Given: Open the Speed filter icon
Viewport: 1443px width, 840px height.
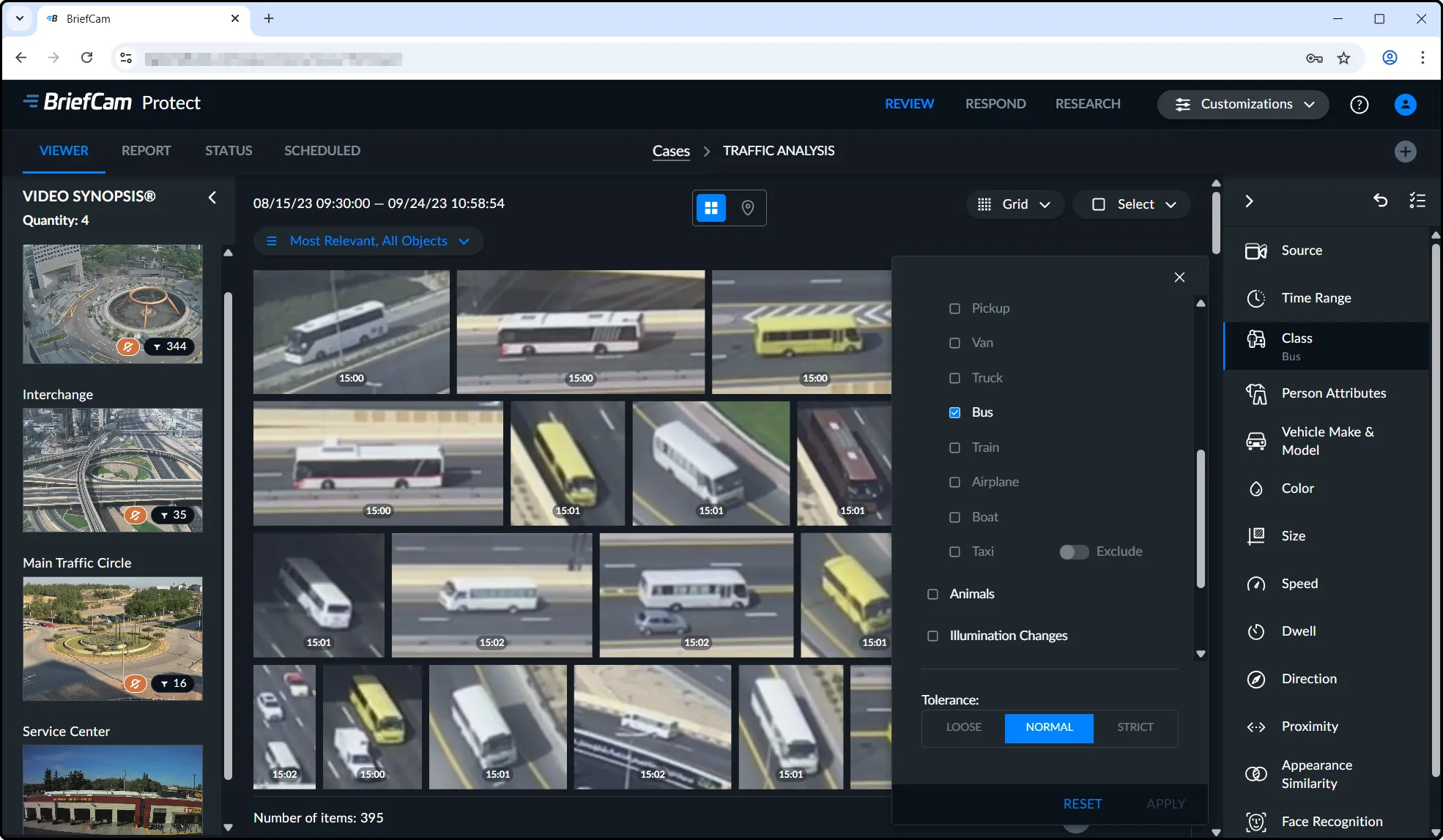Looking at the screenshot, I should 1255,584.
